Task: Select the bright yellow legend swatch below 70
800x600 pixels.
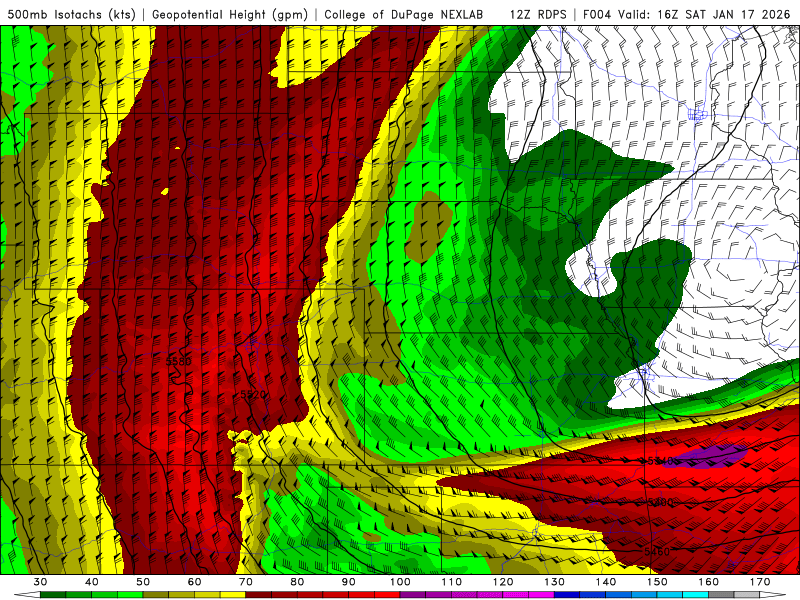Action: [233, 595]
